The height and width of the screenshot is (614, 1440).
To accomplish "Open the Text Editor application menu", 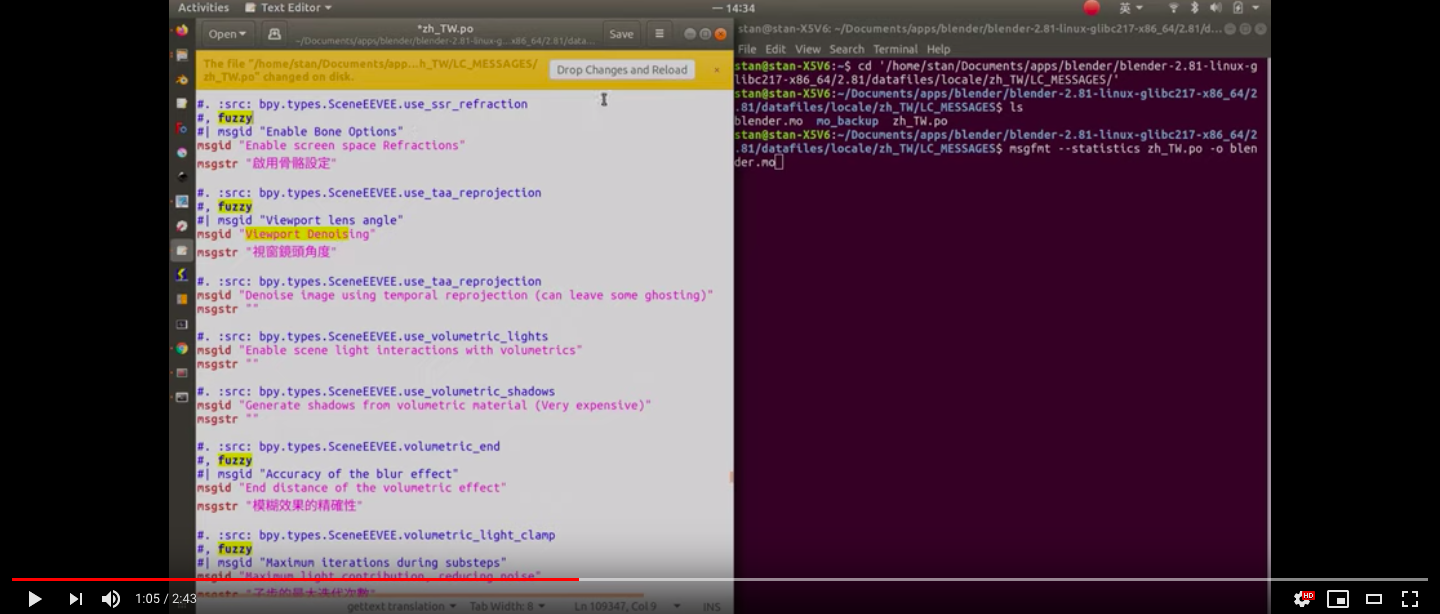I will [288, 8].
